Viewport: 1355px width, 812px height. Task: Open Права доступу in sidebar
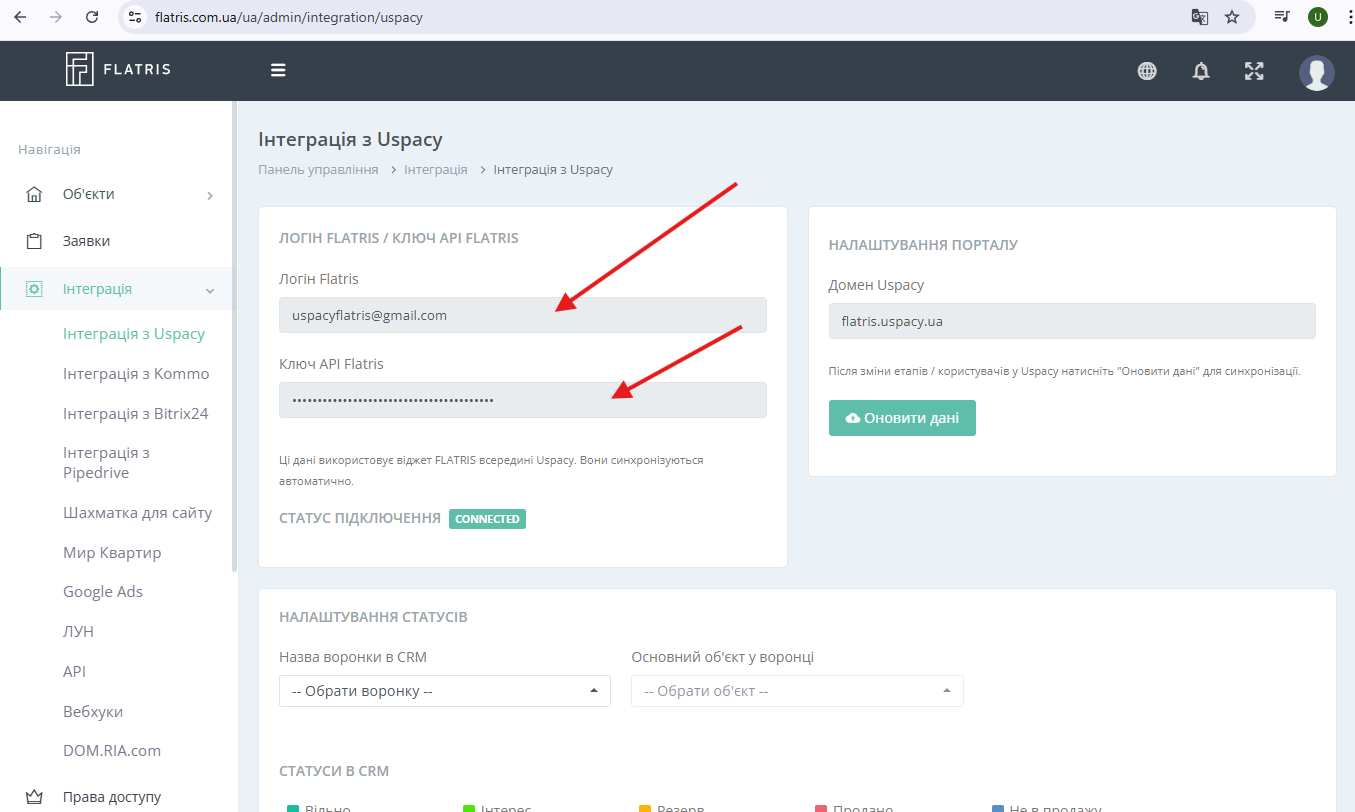click(112, 797)
